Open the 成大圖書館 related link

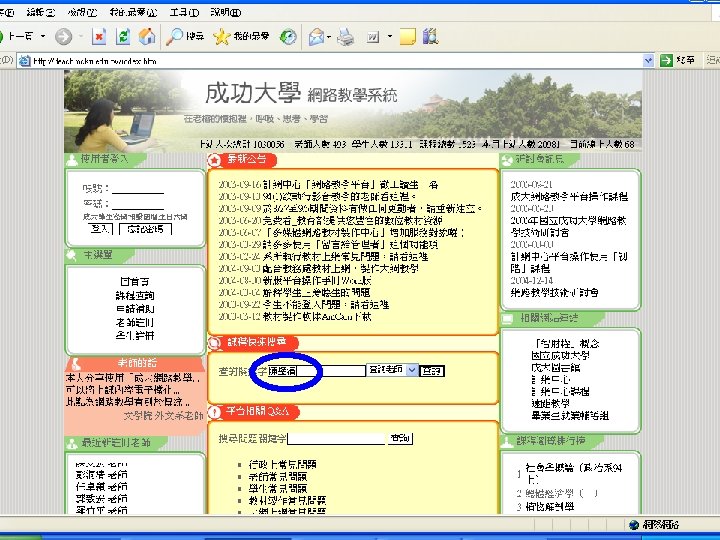556,367
